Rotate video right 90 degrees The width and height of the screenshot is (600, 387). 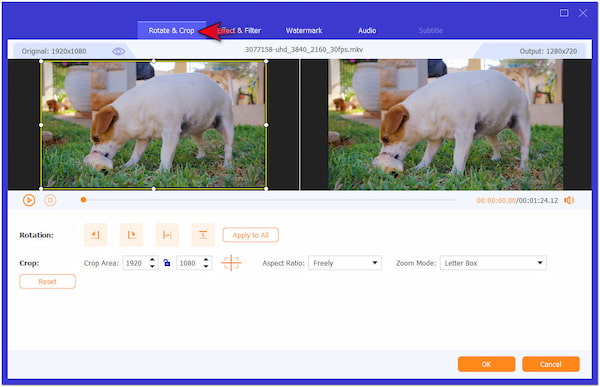click(x=131, y=235)
